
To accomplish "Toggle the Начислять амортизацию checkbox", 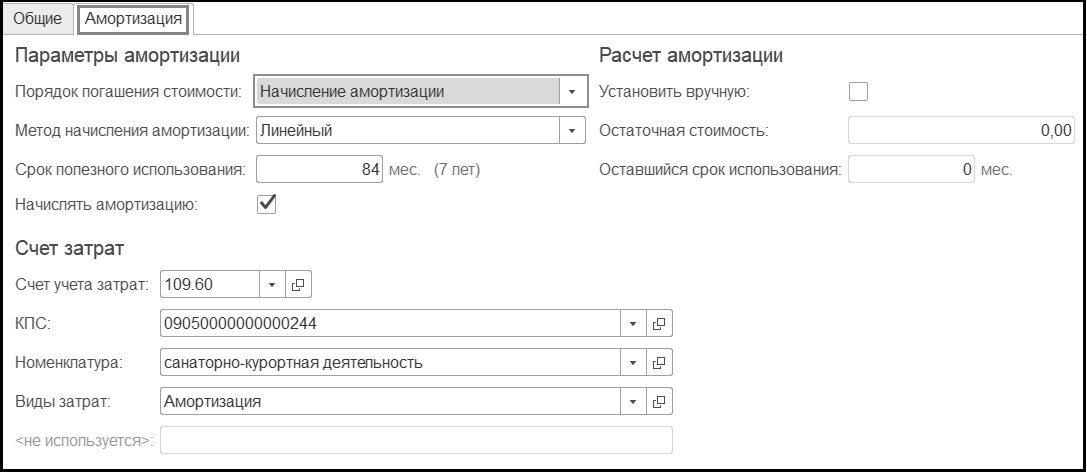I will point(267,204).
